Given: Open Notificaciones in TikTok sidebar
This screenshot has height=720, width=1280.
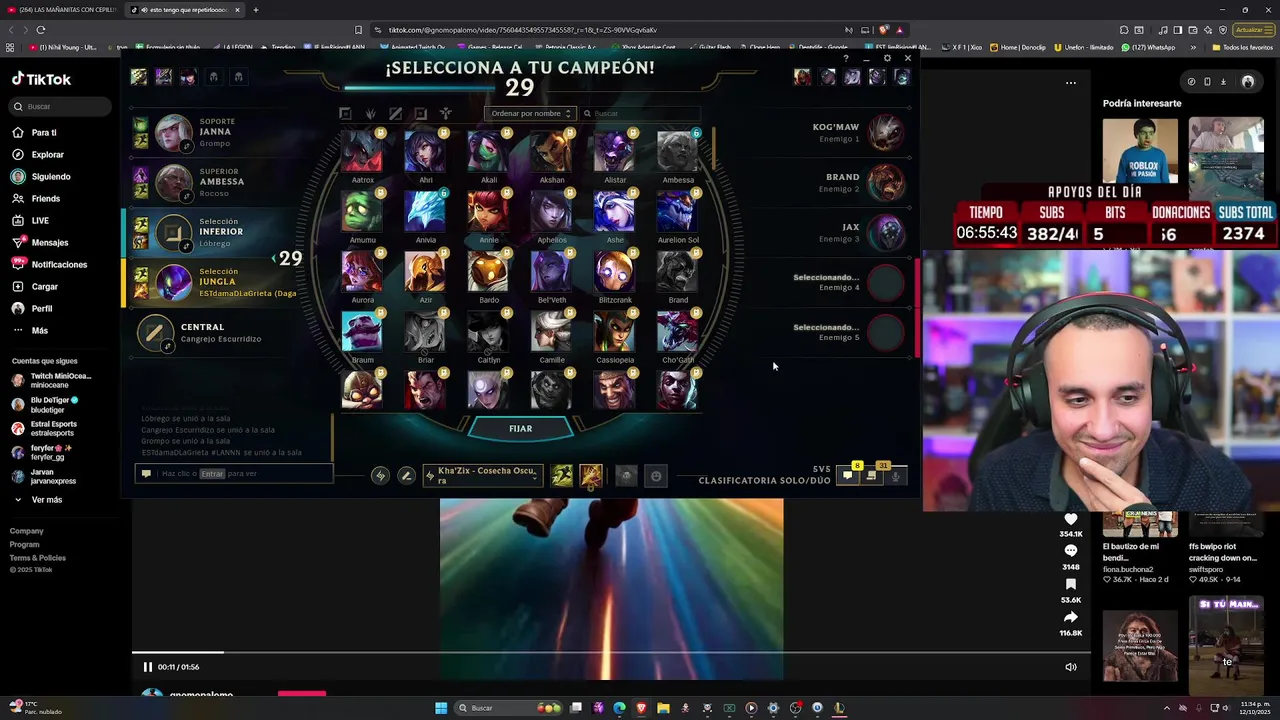Looking at the screenshot, I should pos(59,264).
